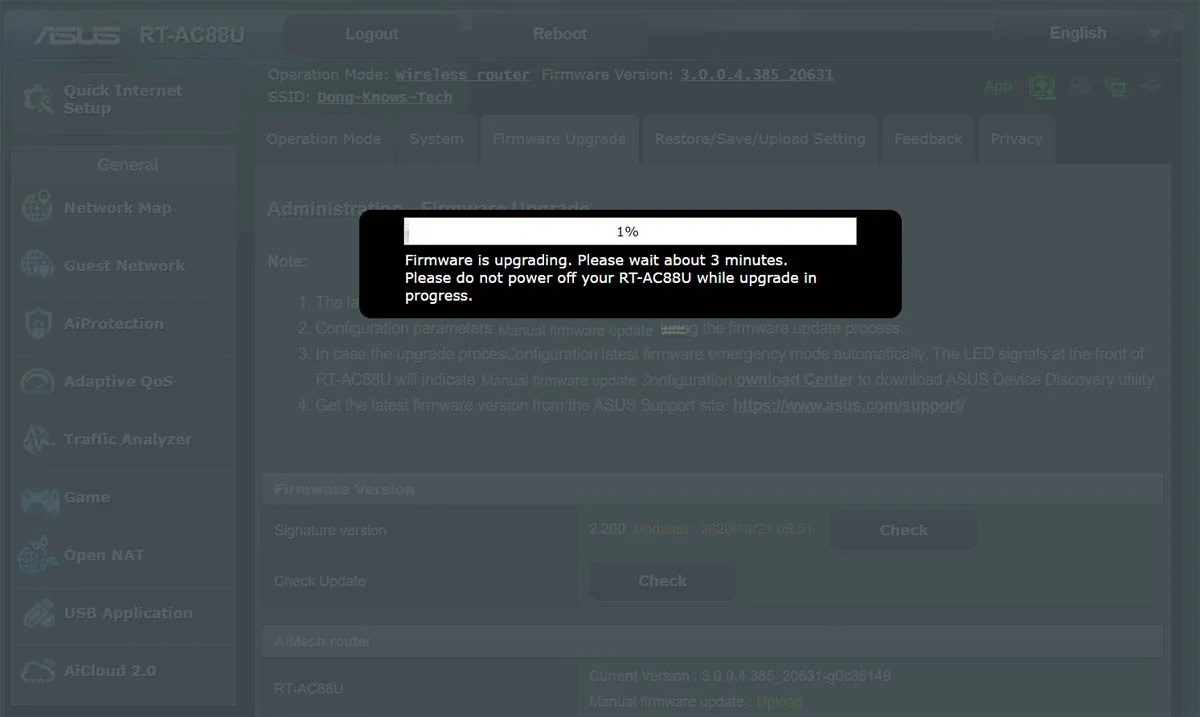The height and width of the screenshot is (717, 1200).
Task: Select the Firmware Upgrade tab
Action: coord(559,139)
